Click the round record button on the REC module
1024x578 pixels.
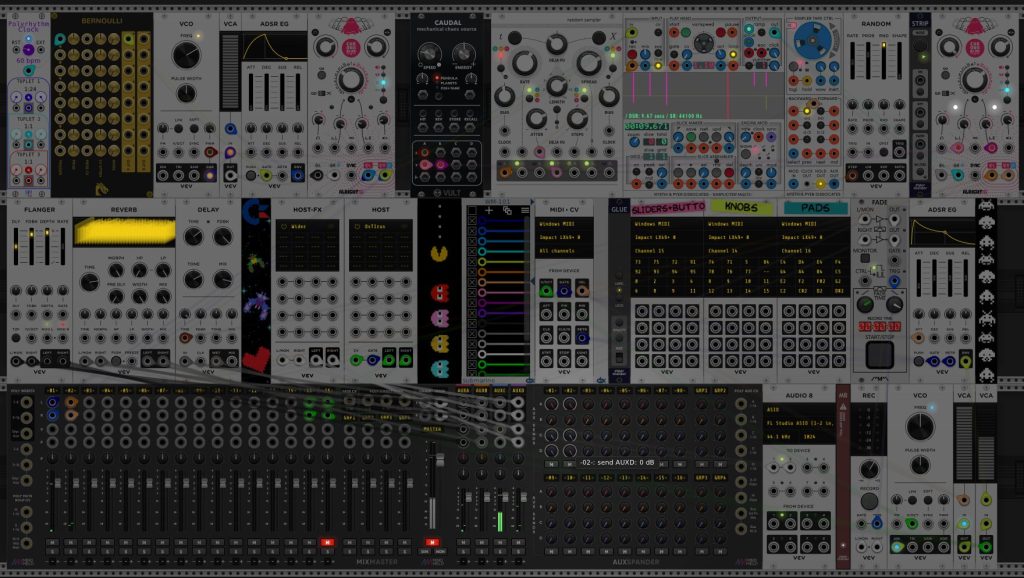pos(869,501)
